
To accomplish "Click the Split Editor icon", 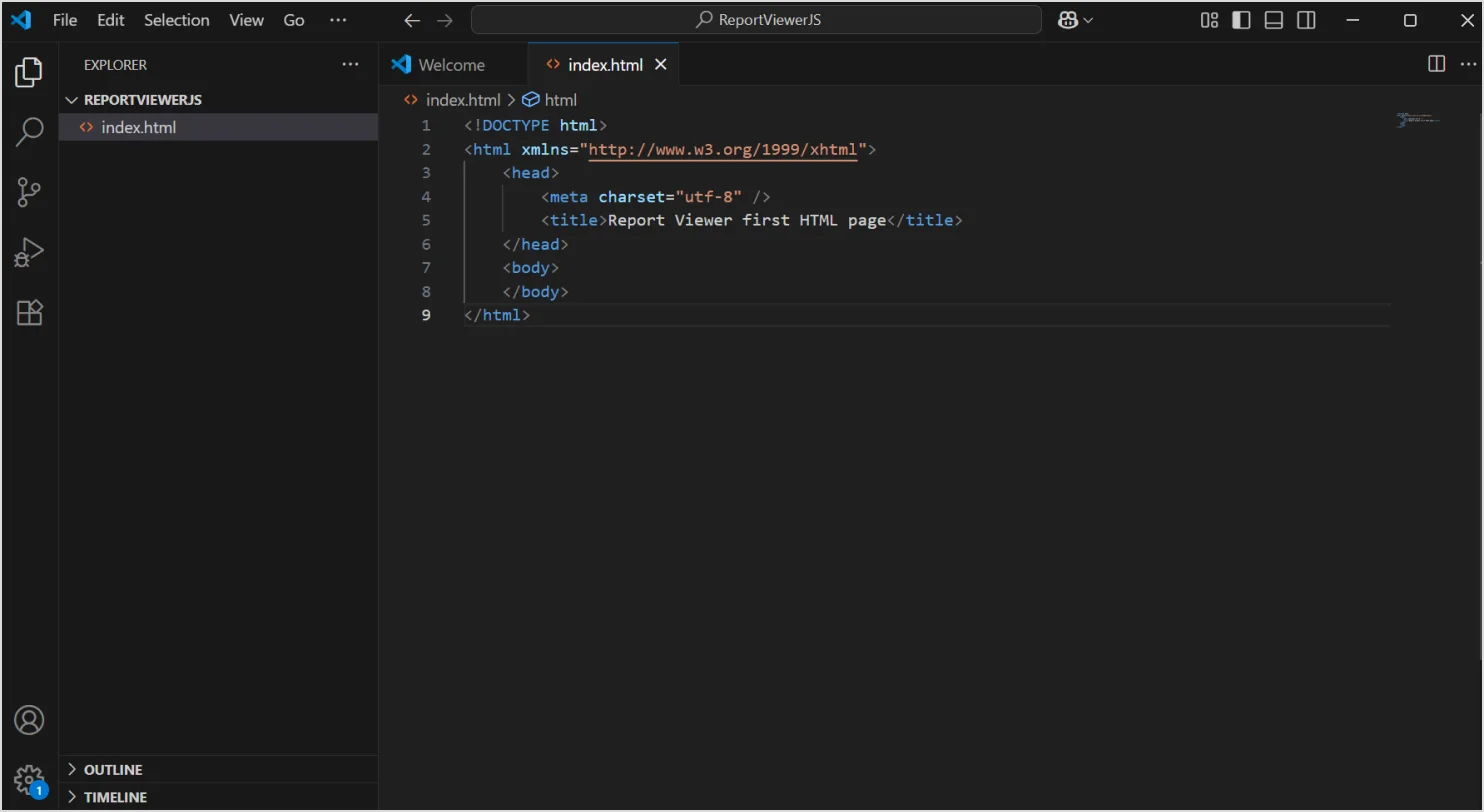I will pyautogui.click(x=1436, y=63).
